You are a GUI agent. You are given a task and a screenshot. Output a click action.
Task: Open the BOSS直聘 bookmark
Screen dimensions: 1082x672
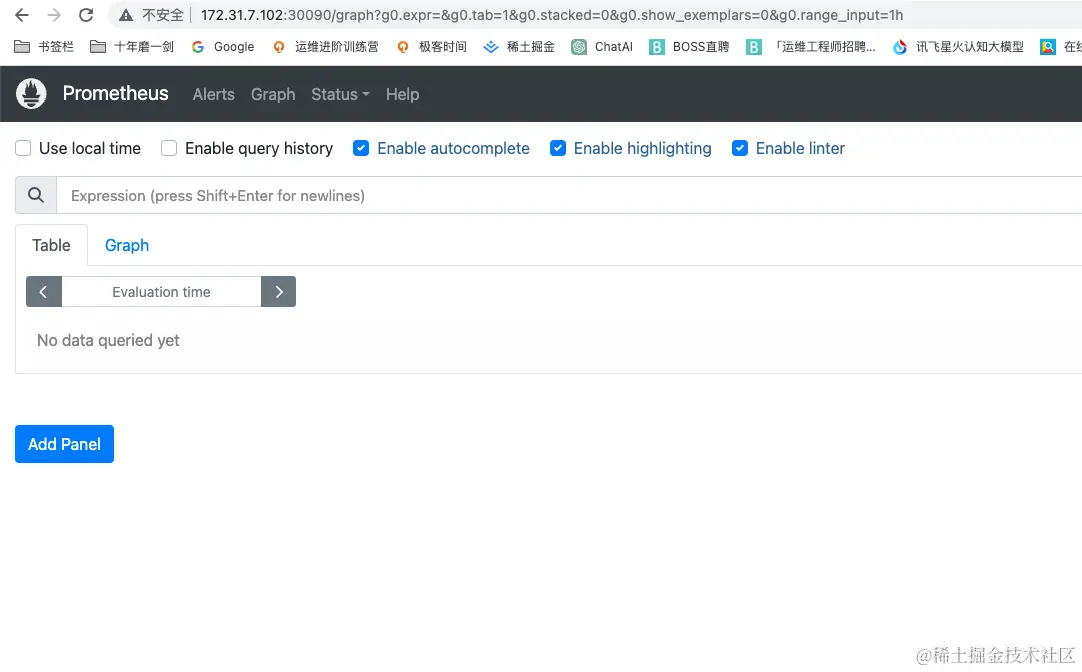tap(689, 47)
